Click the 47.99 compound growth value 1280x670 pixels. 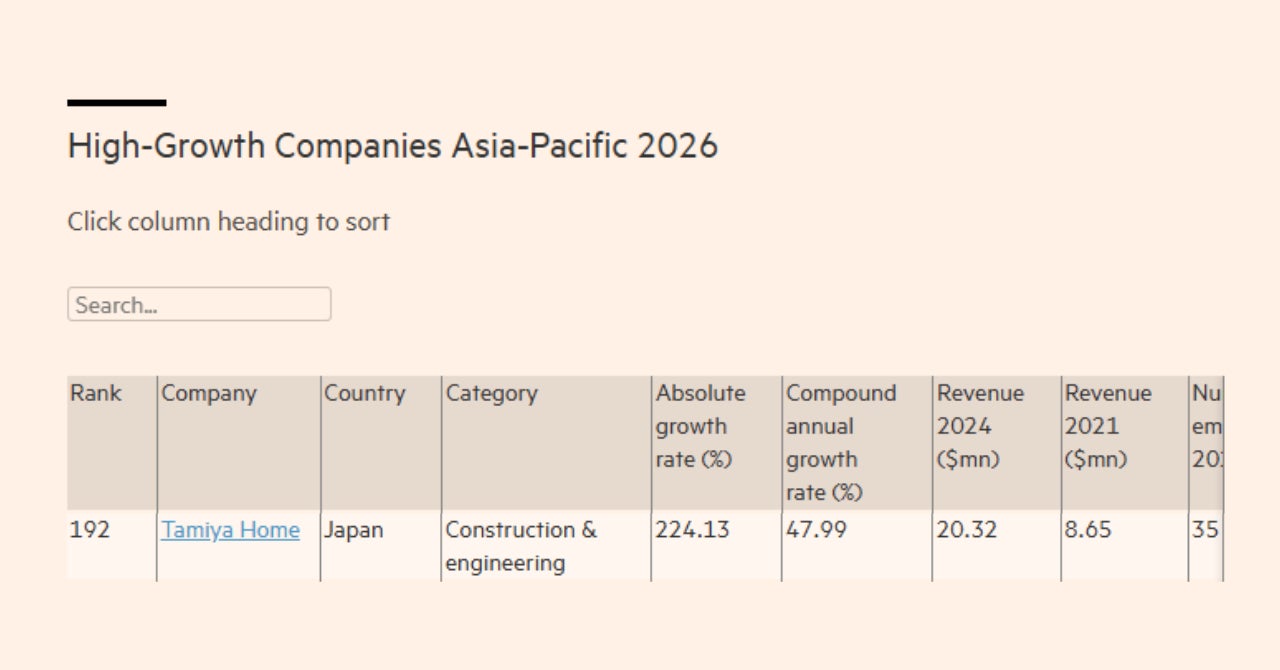click(816, 530)
